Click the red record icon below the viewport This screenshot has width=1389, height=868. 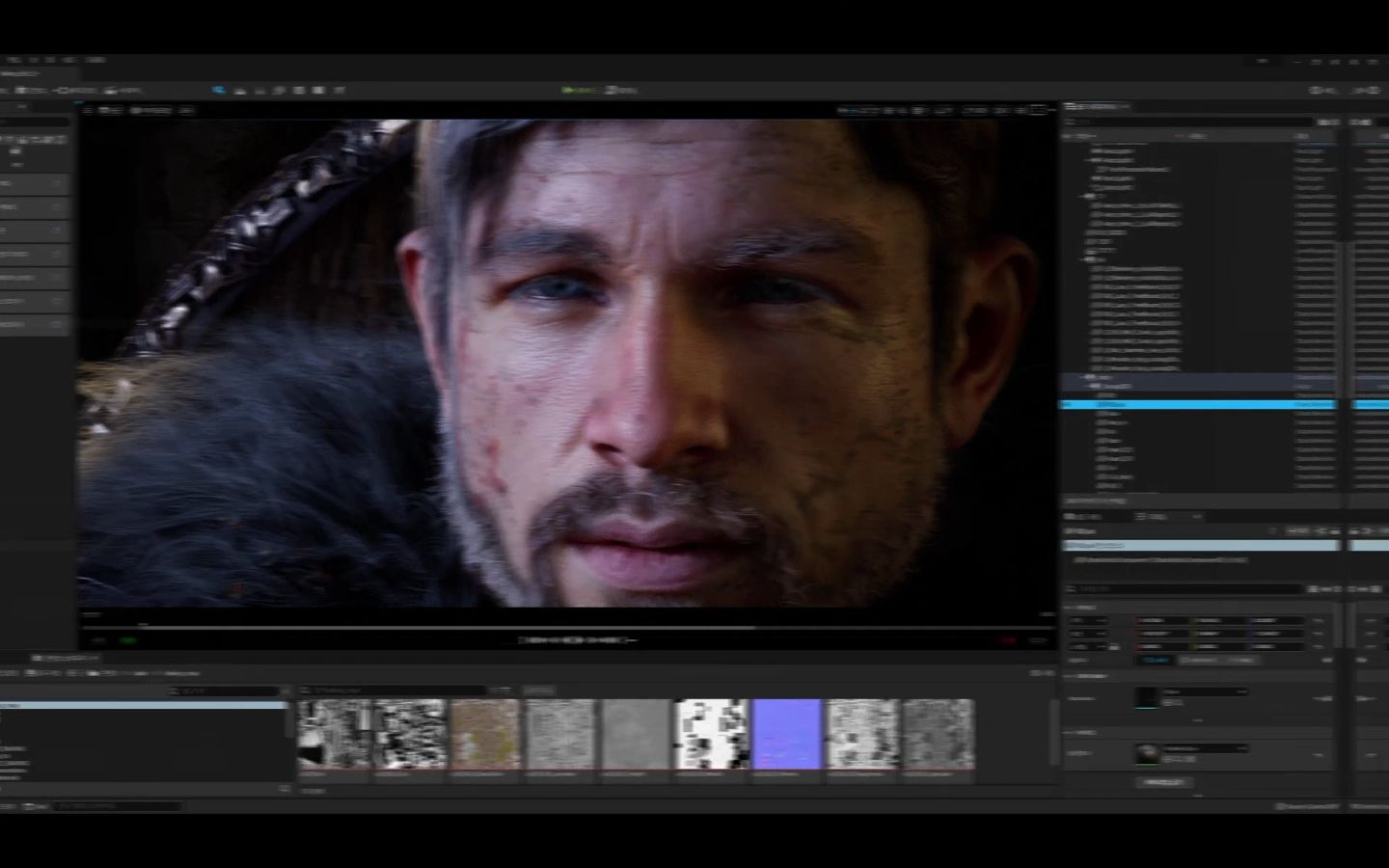pos(1008,640)
